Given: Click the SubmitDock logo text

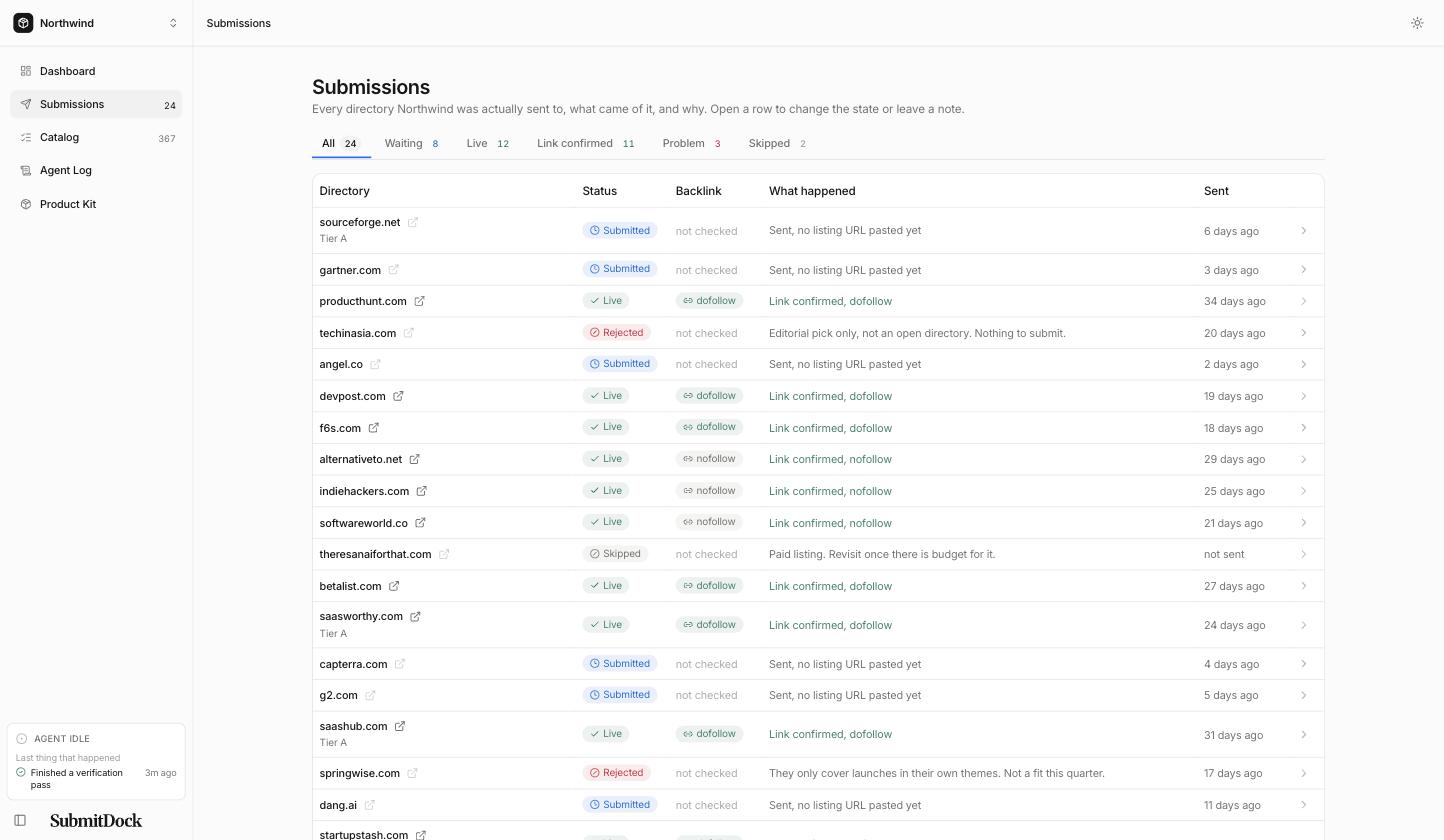Looking at the screenshot, I should click(96, 821).
